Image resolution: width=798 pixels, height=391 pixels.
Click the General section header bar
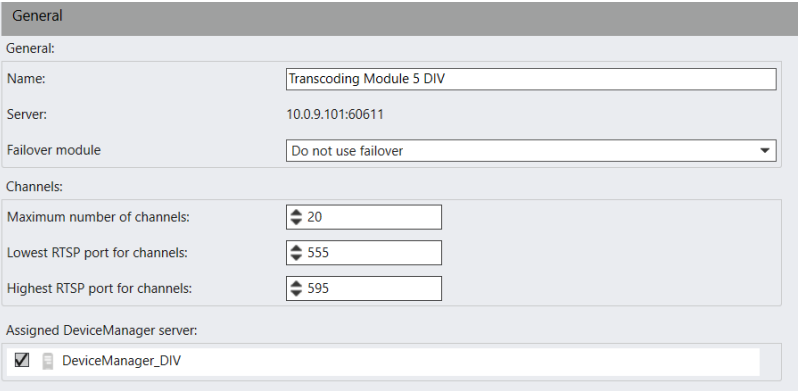pyautogui.click(x=399, y=18)
